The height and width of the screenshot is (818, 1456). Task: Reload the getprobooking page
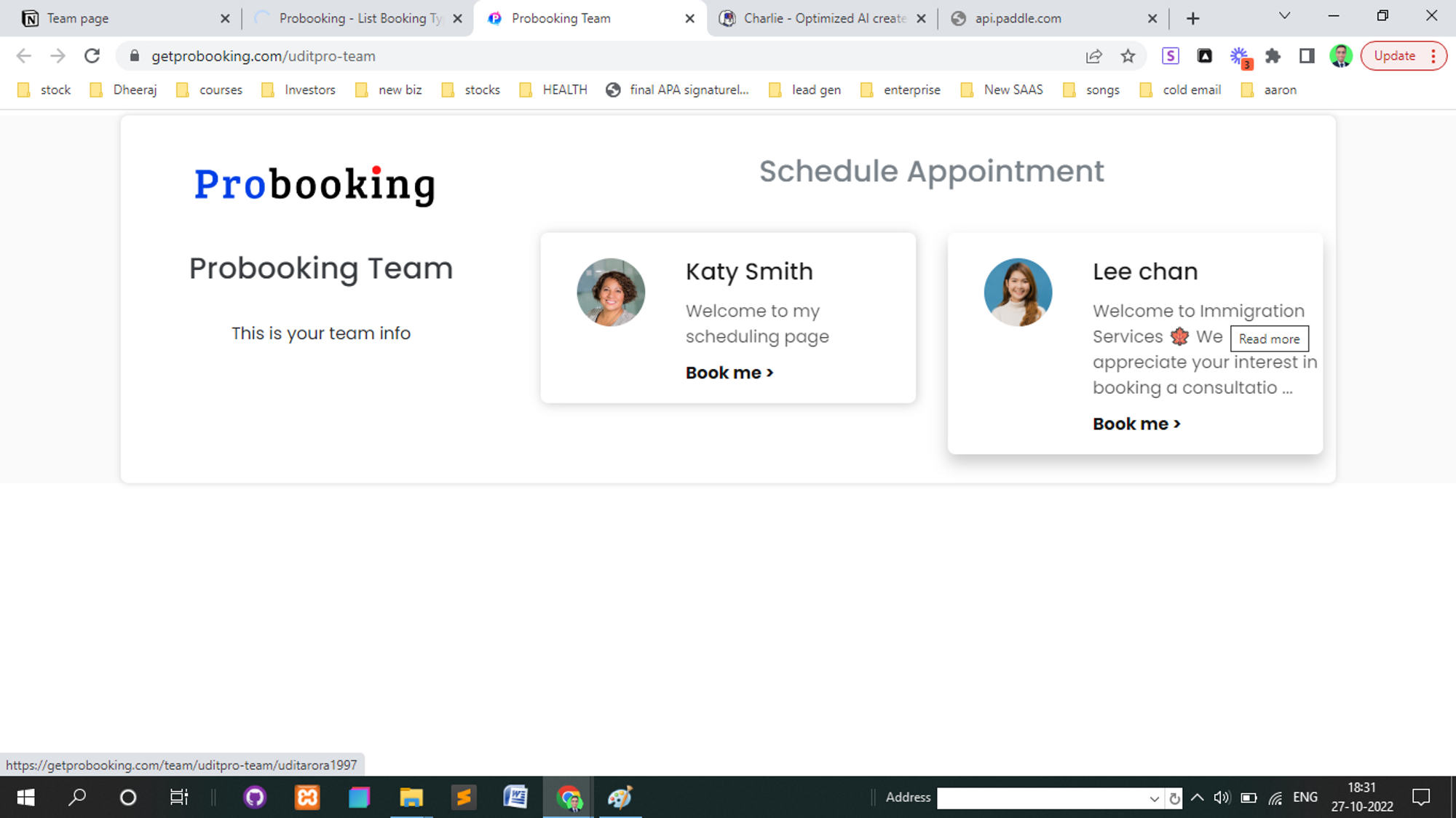click(92, 56)
